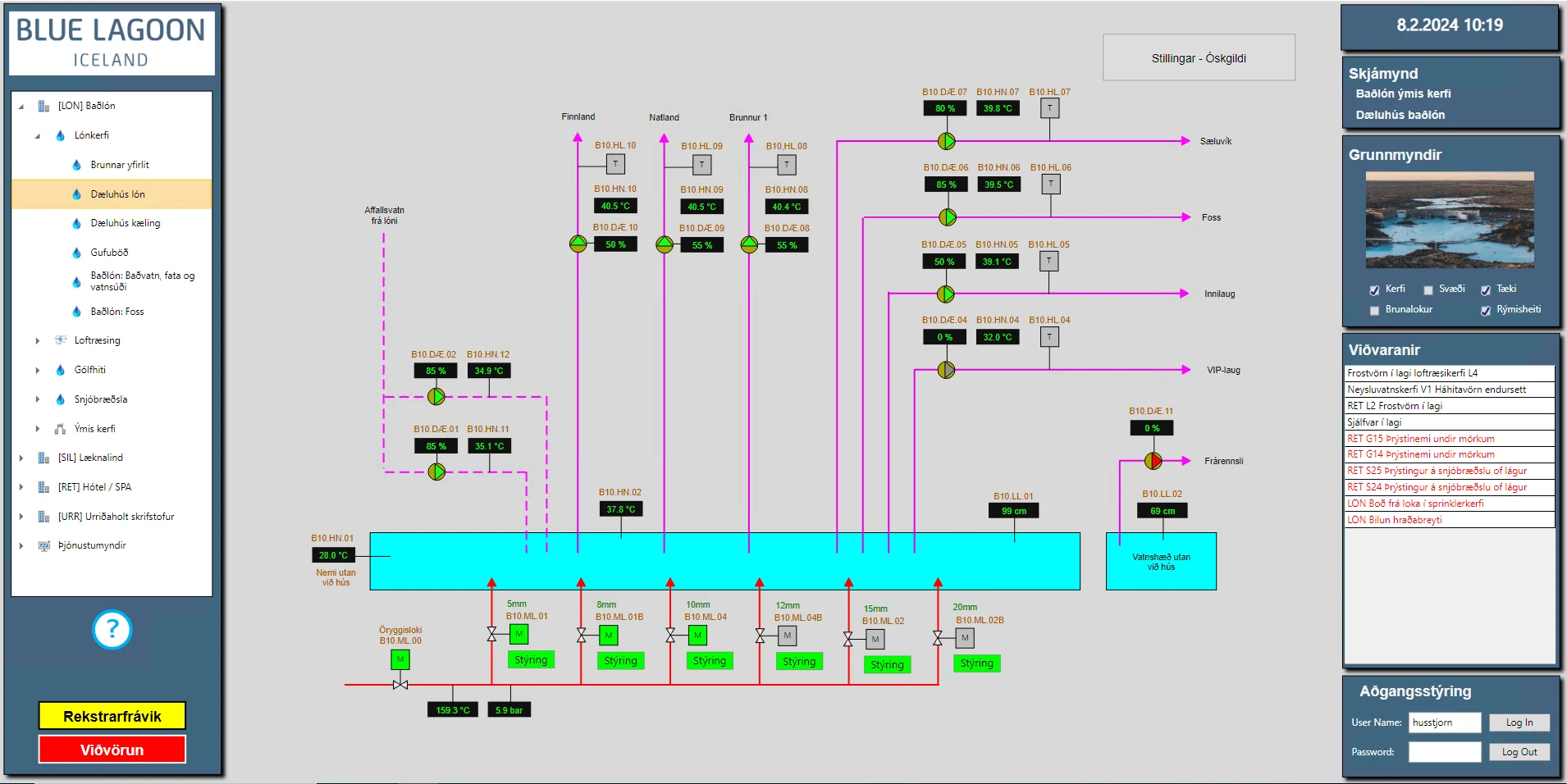
Task: Select pump B10.DÆ.07 on the Sæluvík line
Action: [x=946, y=141]
